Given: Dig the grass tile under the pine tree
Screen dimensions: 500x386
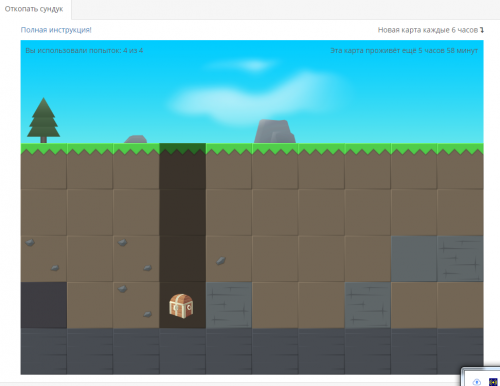Looking at the screenshot, I should click(44, 166).
